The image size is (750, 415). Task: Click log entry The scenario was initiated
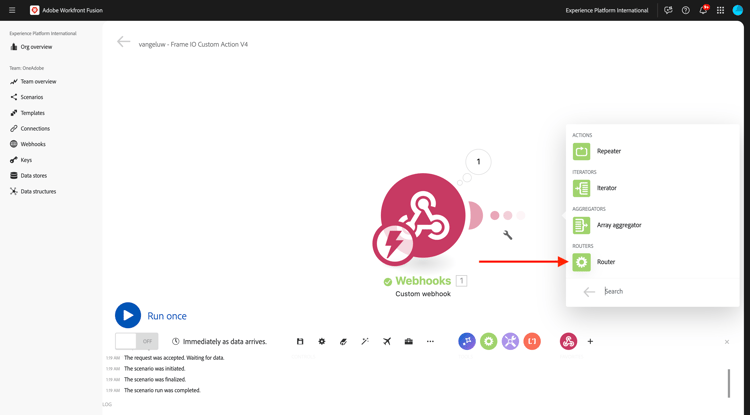tap(154, 369)
